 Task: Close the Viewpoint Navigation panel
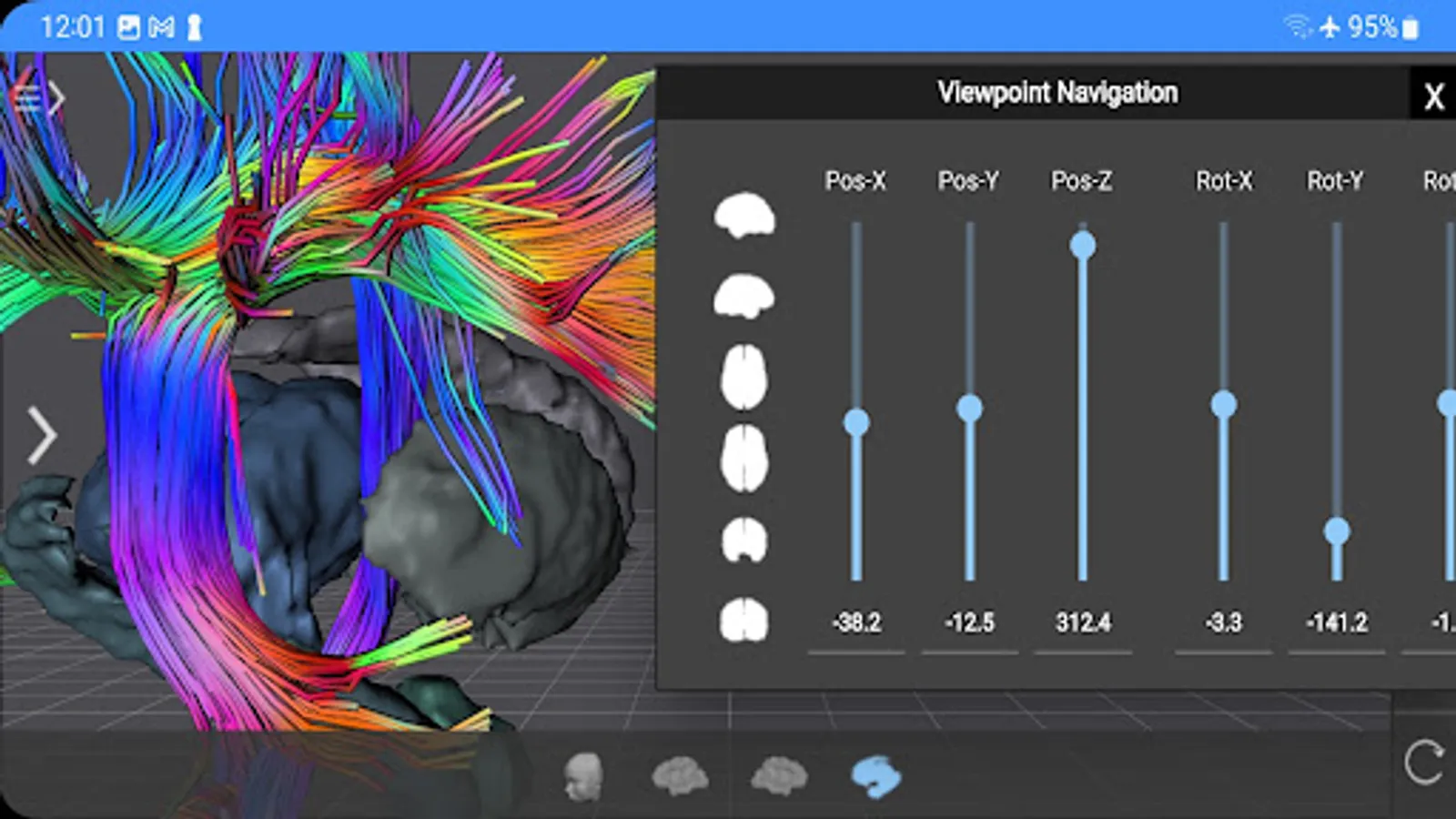point(1433,96)
